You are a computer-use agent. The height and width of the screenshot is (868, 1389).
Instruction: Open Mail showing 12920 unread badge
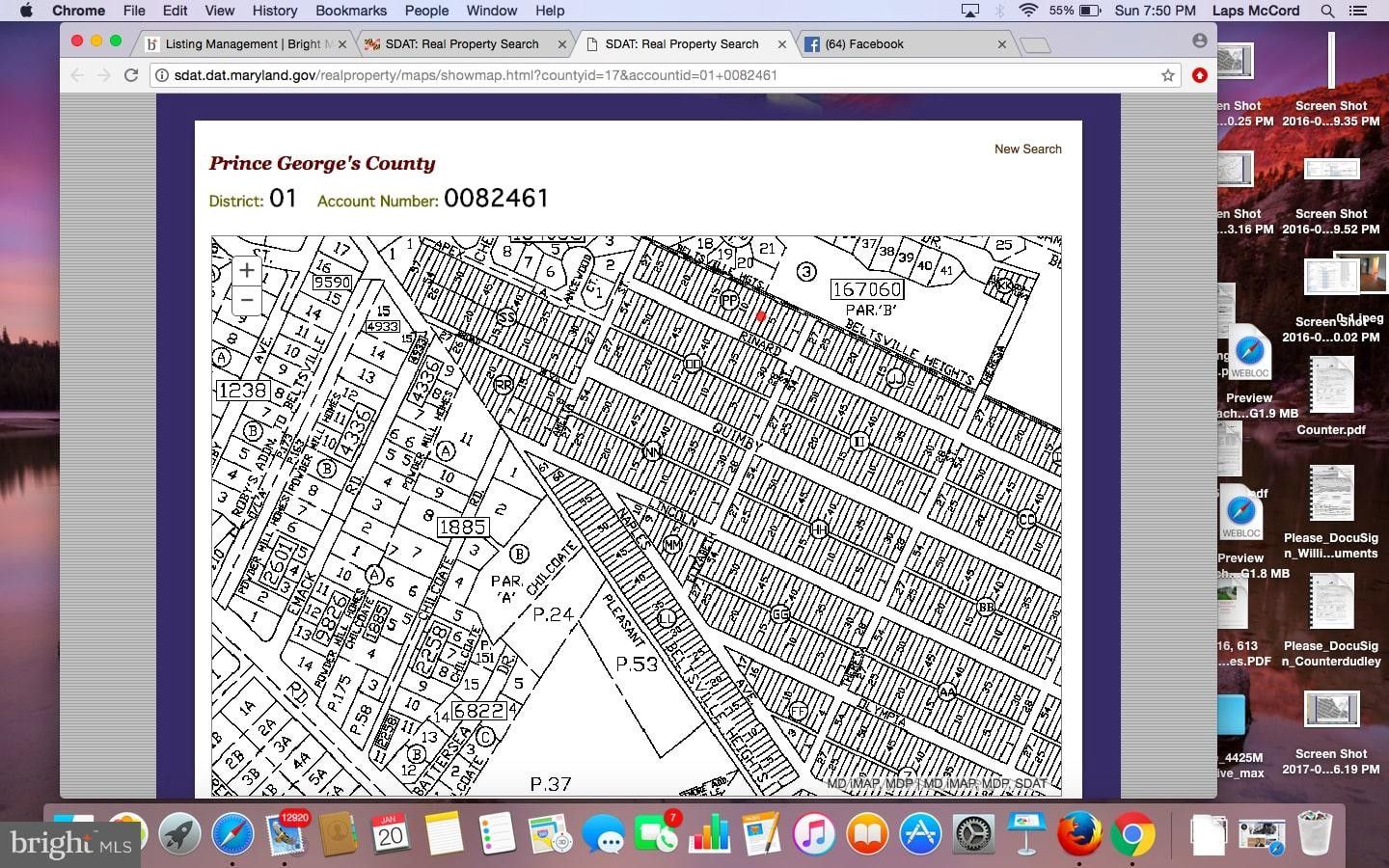tap(286, 837)
